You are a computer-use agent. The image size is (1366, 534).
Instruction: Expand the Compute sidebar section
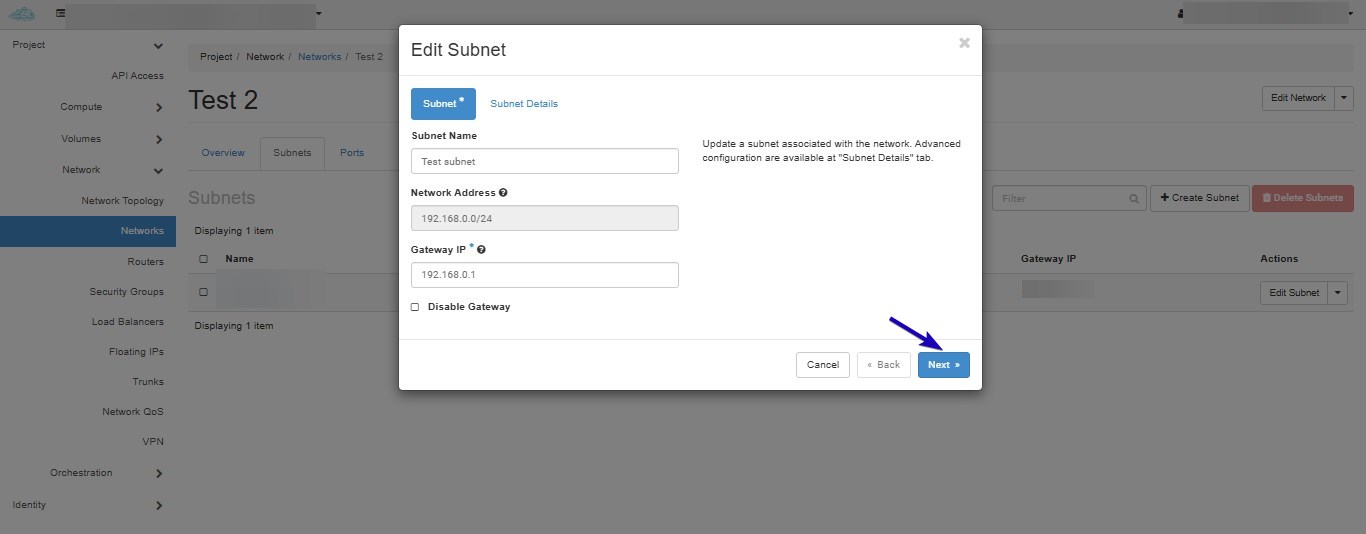pyautogui.click(x=159, y=107)
